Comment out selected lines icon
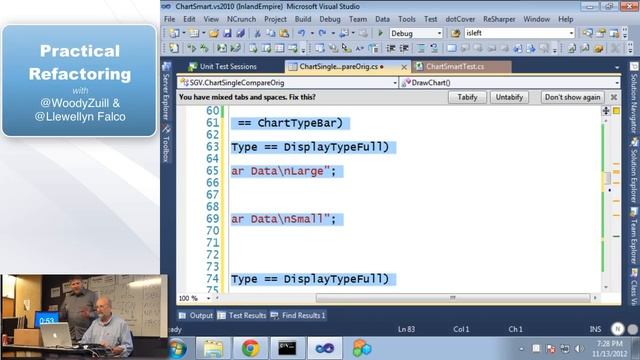This screenshot has height=360, width=640. (x=421, y=49)
